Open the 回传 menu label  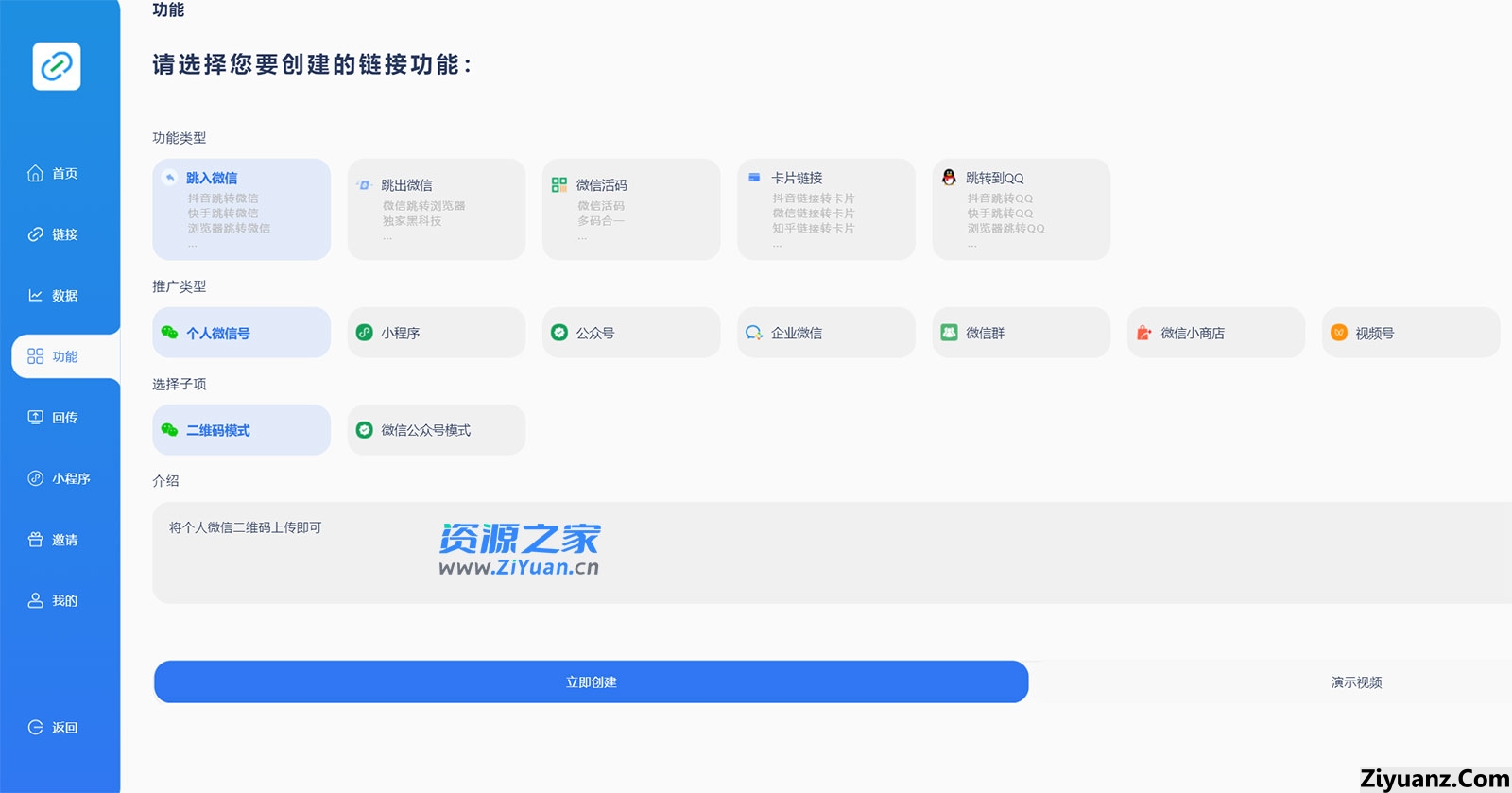(65, 417)
